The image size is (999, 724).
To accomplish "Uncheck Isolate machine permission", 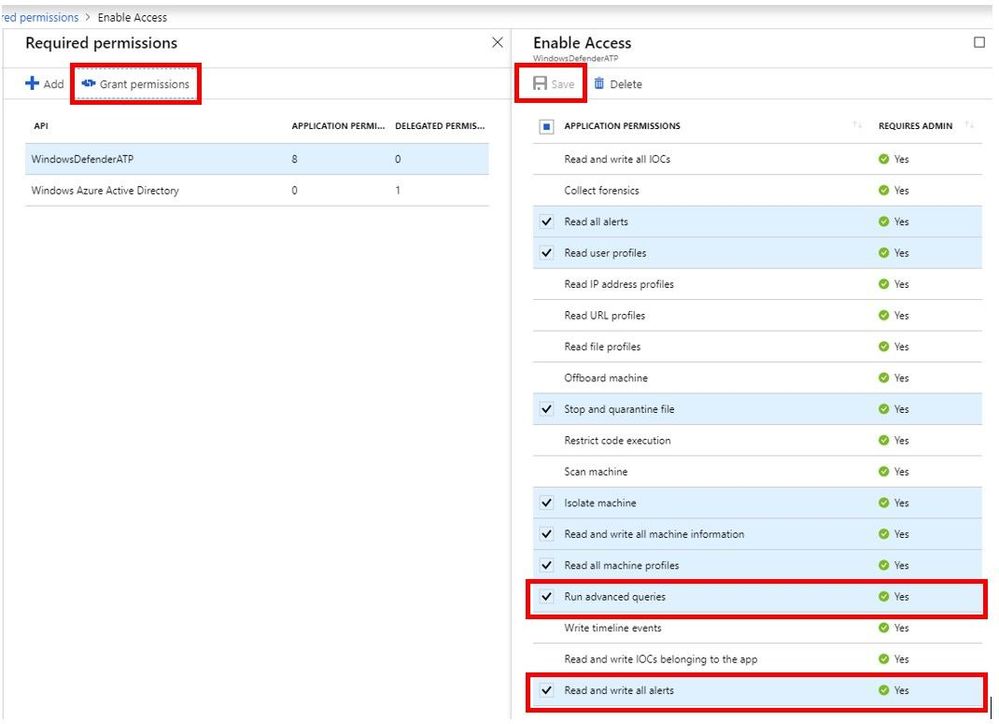I will point(547,503).
